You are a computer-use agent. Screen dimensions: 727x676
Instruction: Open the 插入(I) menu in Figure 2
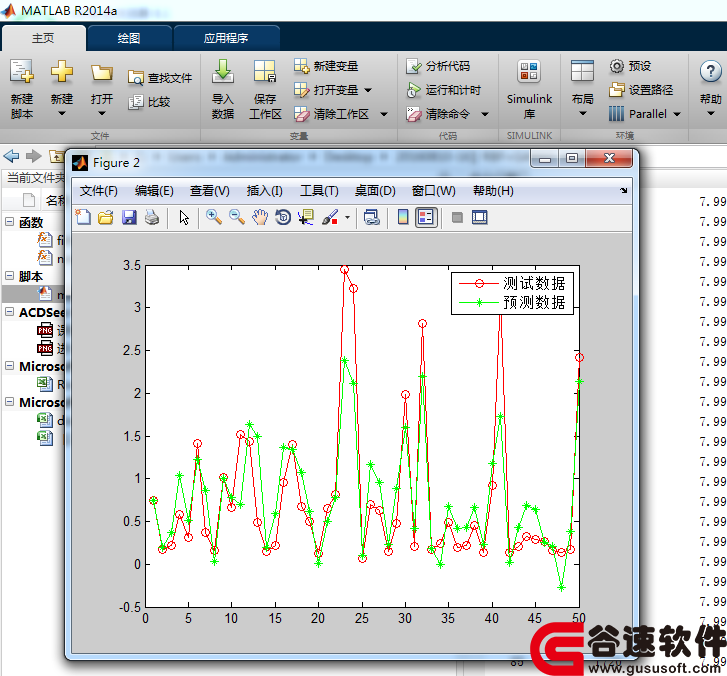[265, 191]
